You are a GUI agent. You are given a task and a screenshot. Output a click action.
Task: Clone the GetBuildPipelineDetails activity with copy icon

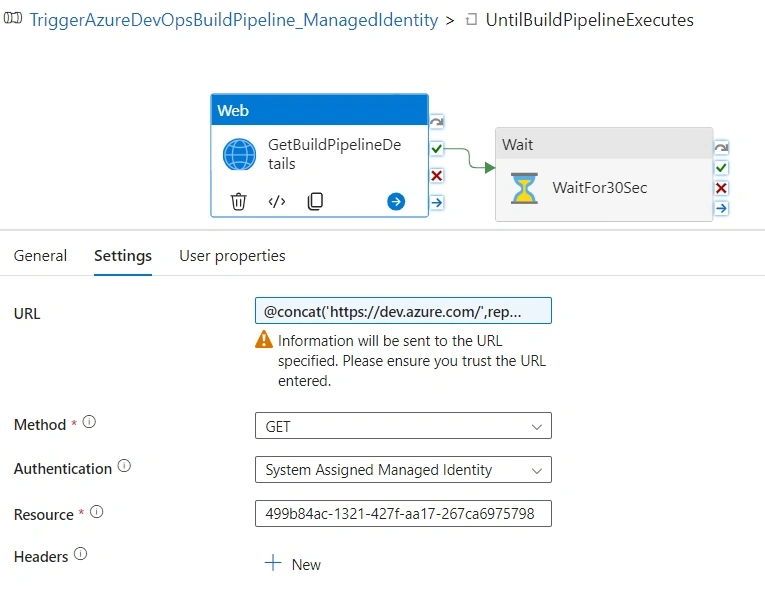point(315,201)
